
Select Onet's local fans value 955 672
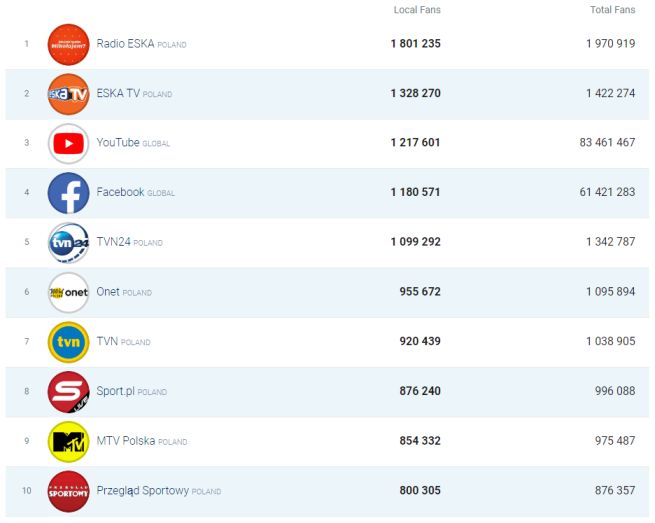420,292
